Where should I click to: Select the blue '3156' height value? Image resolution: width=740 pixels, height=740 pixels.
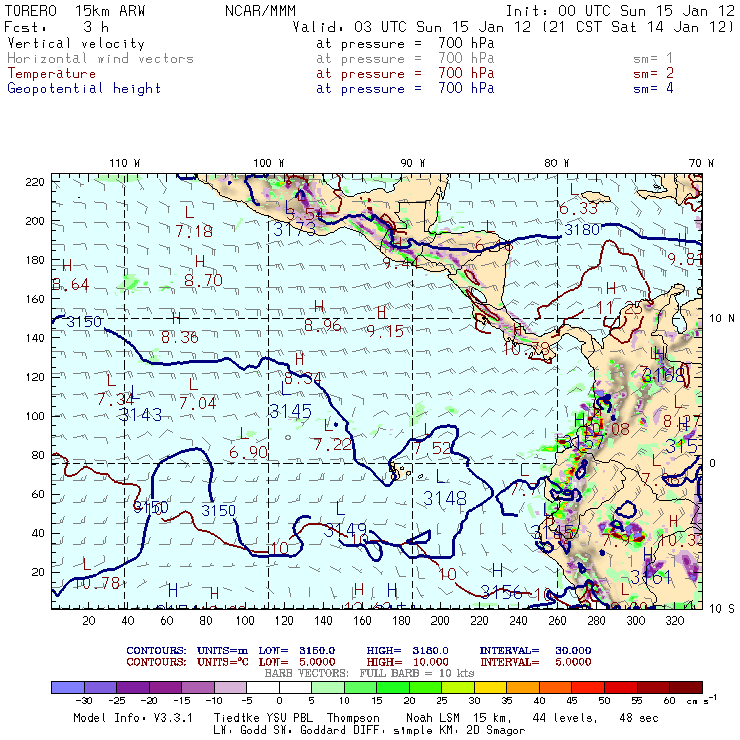coord(501,592)
